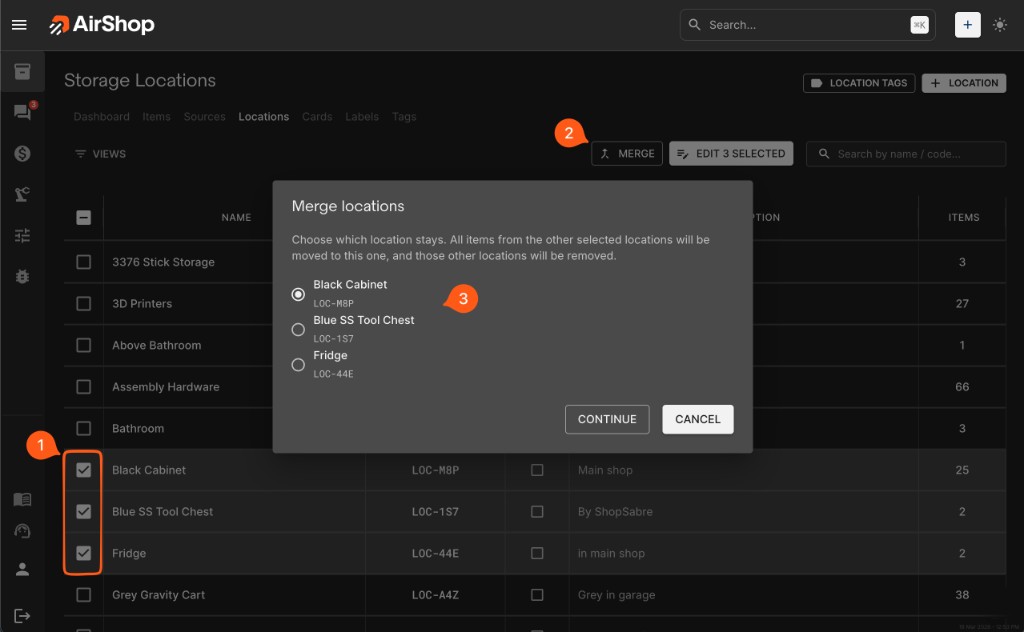1024x632 pixels.
Task: Click the logout icon in sidebar
Action: click(22, 615)
